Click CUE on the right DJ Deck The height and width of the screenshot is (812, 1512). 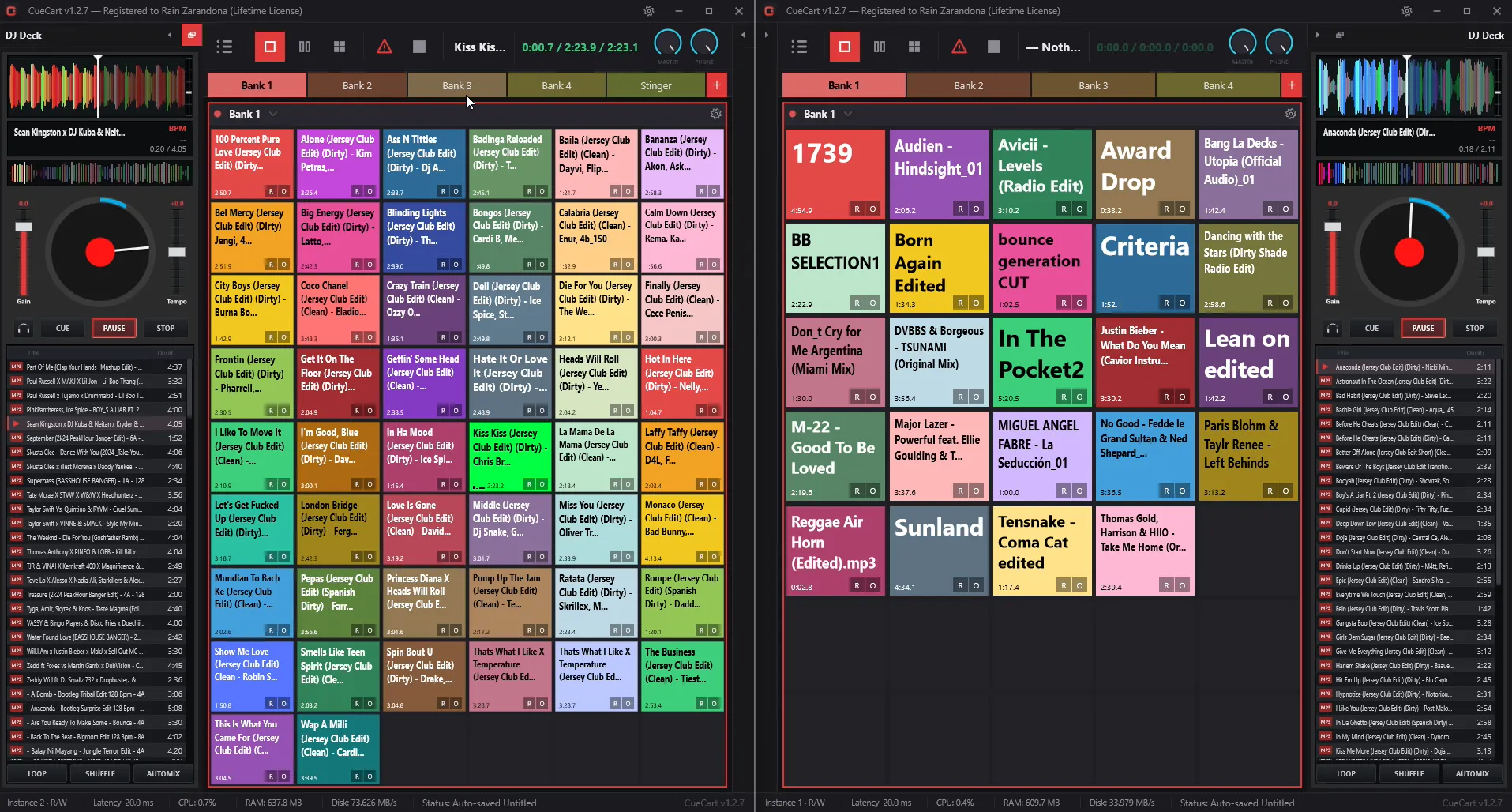coord(1371,329)
